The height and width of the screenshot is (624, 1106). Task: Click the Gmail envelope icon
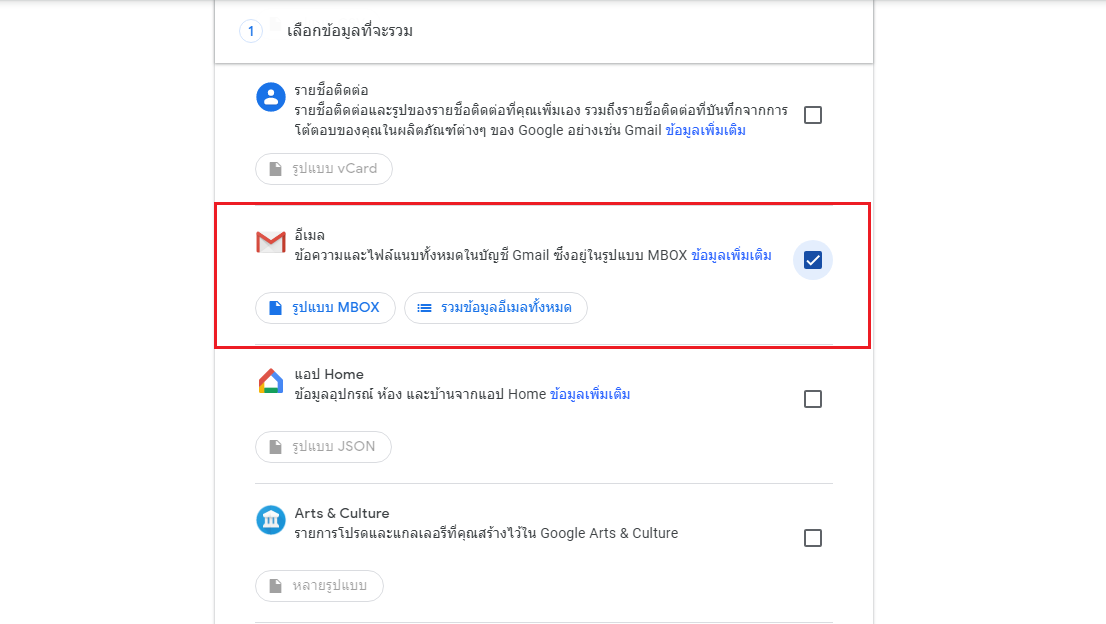[271, 242]
